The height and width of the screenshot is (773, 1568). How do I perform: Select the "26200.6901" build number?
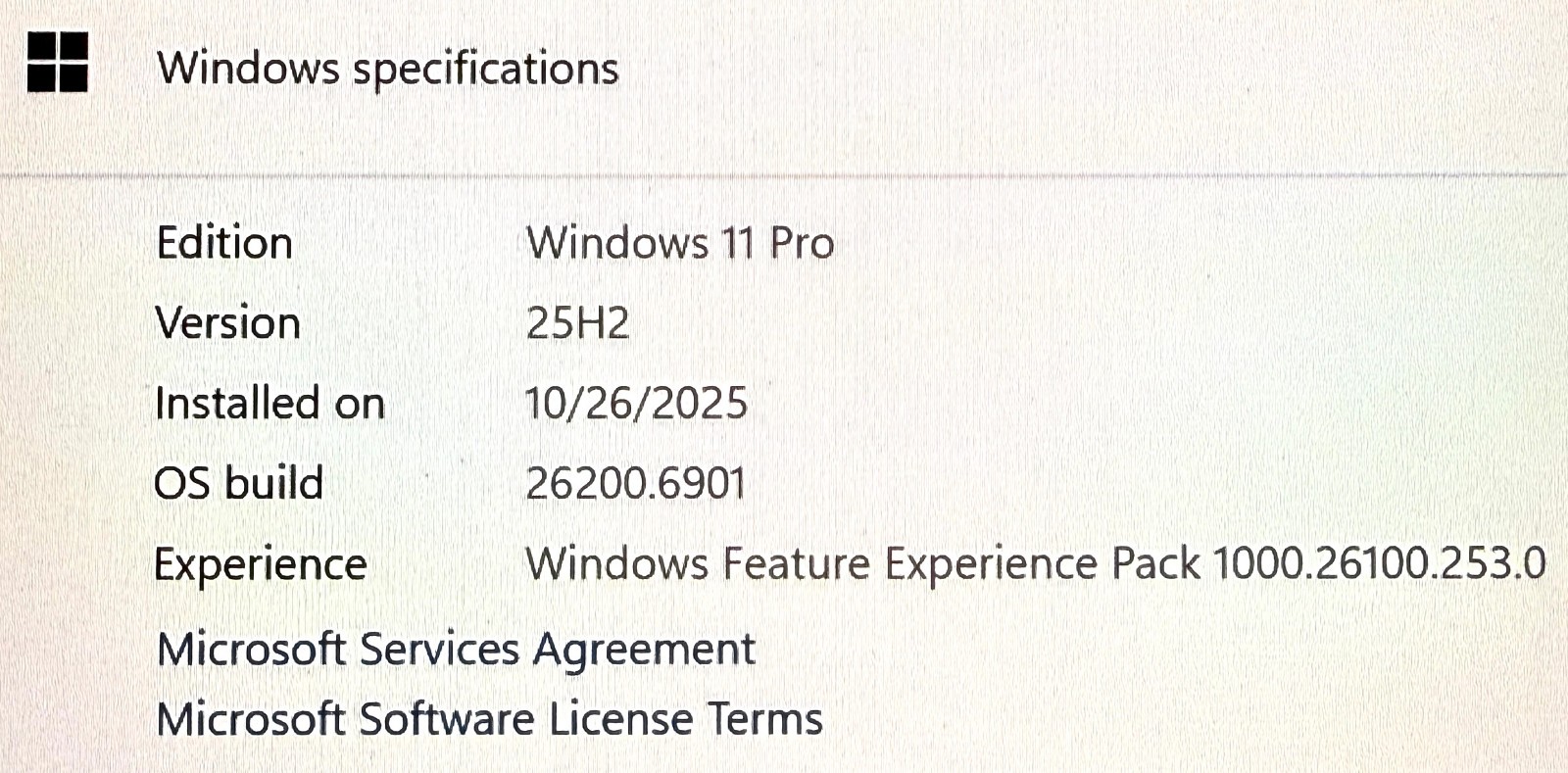point(636,484)
